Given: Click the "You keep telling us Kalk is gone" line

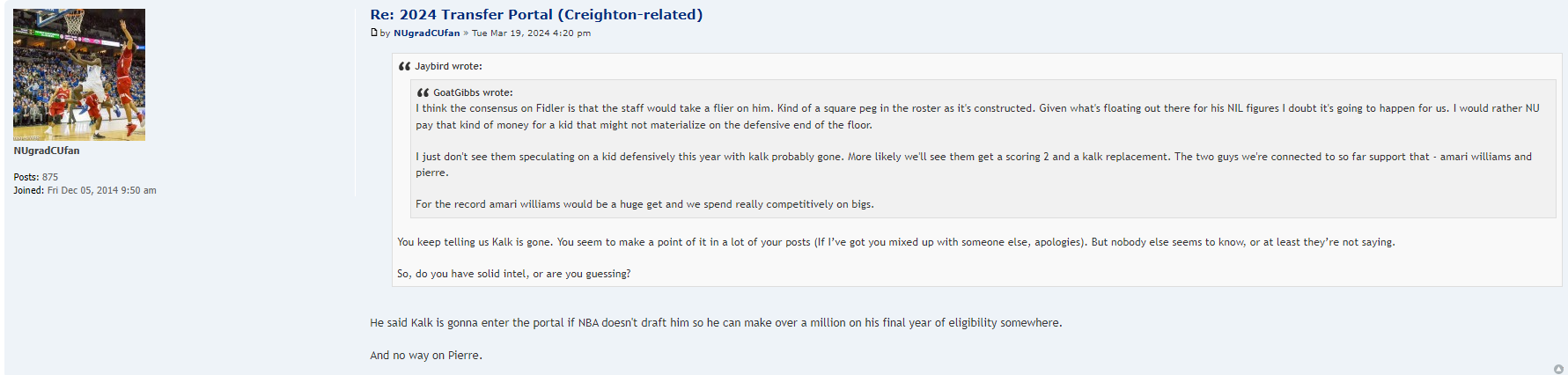Looking at the screenshot, I should (895, 242).
